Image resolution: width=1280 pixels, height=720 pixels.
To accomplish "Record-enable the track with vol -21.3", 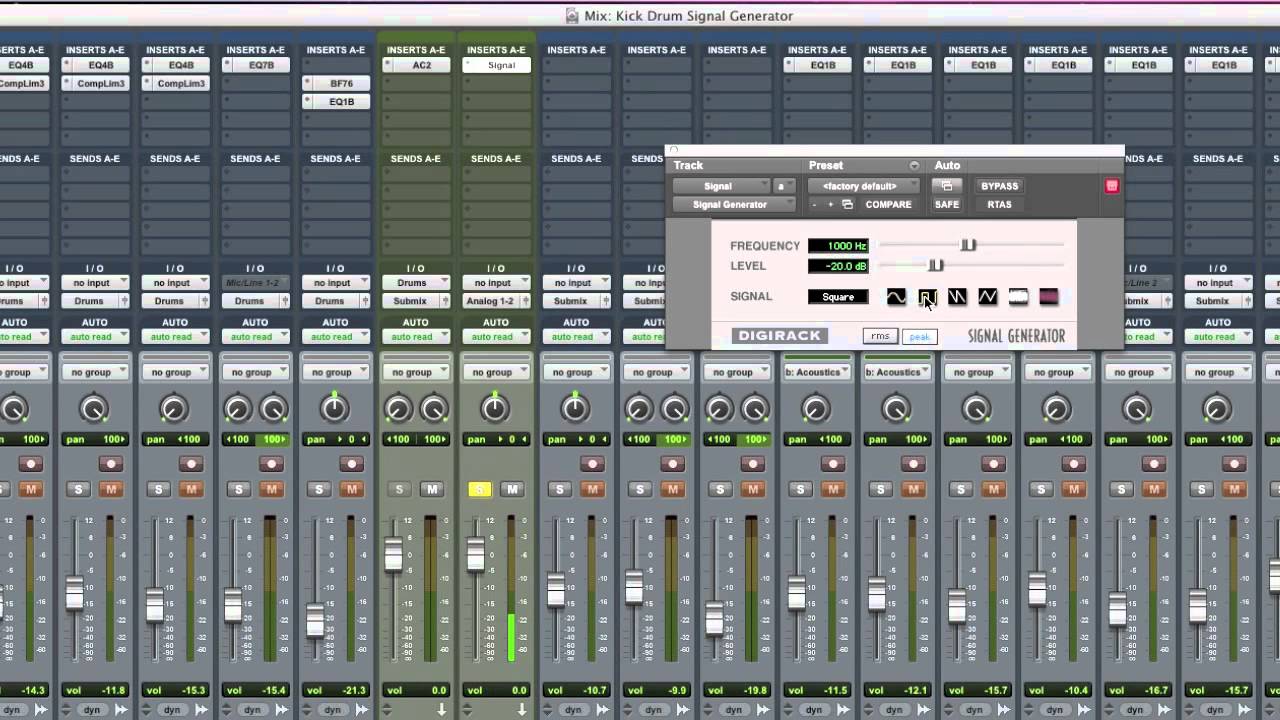I will [351, 464].
